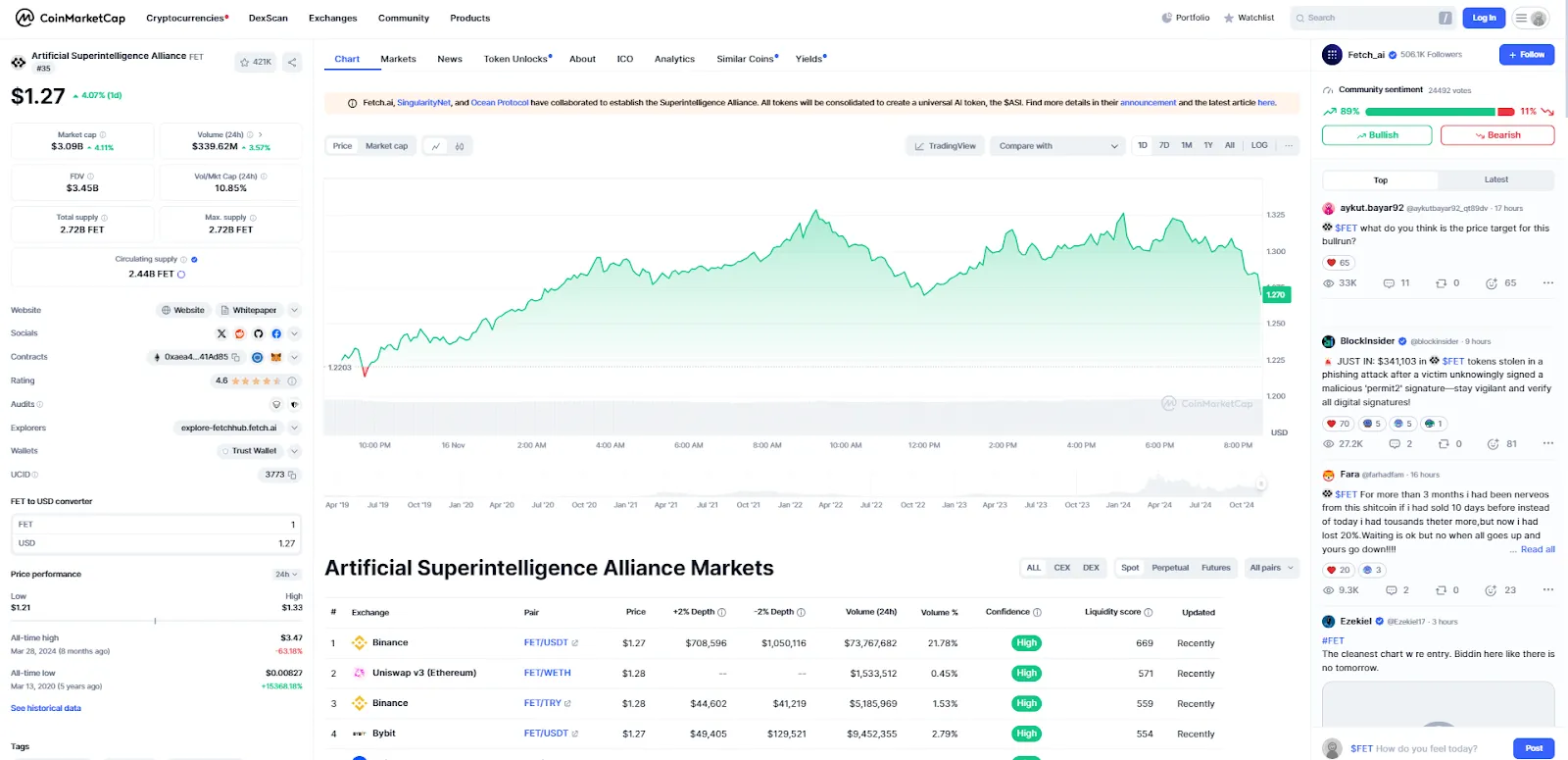Open the News tab
The image size is (1568, 760).
tap(450, 59)
